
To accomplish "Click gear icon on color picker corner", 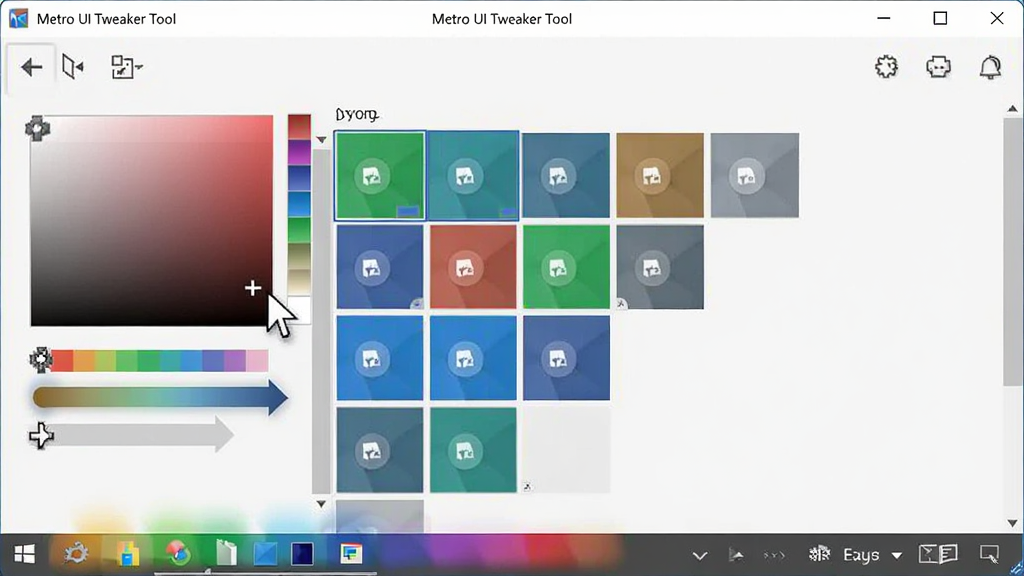I will point(37,128).
